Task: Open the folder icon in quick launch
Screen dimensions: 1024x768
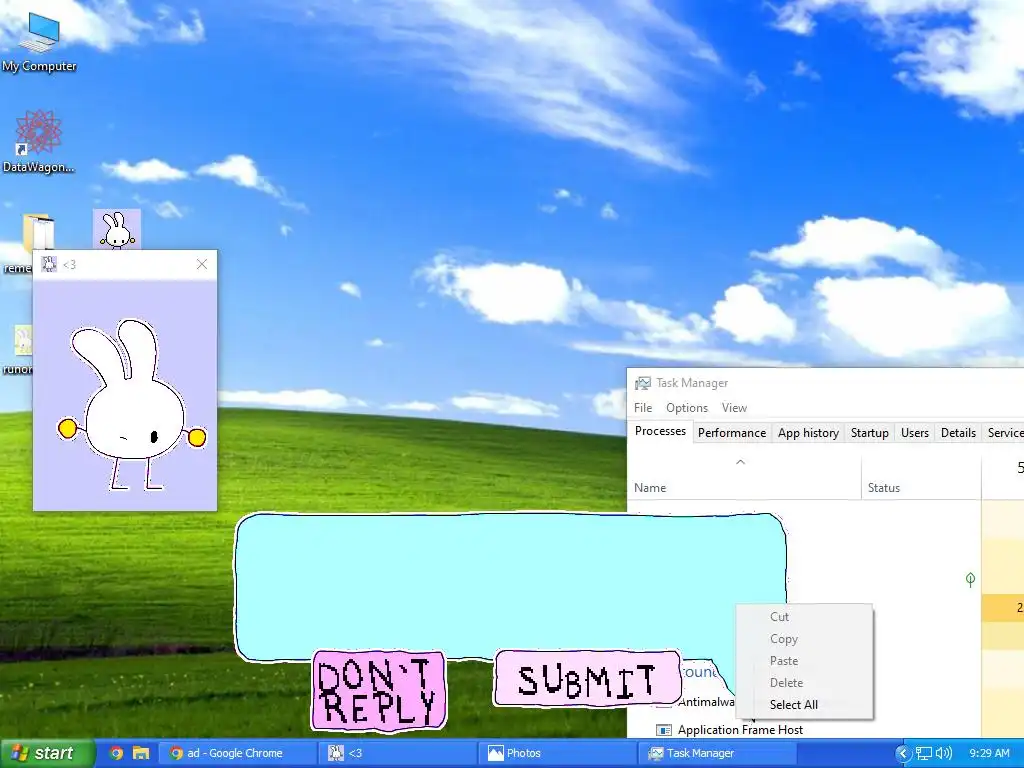Action: (141, 753)
